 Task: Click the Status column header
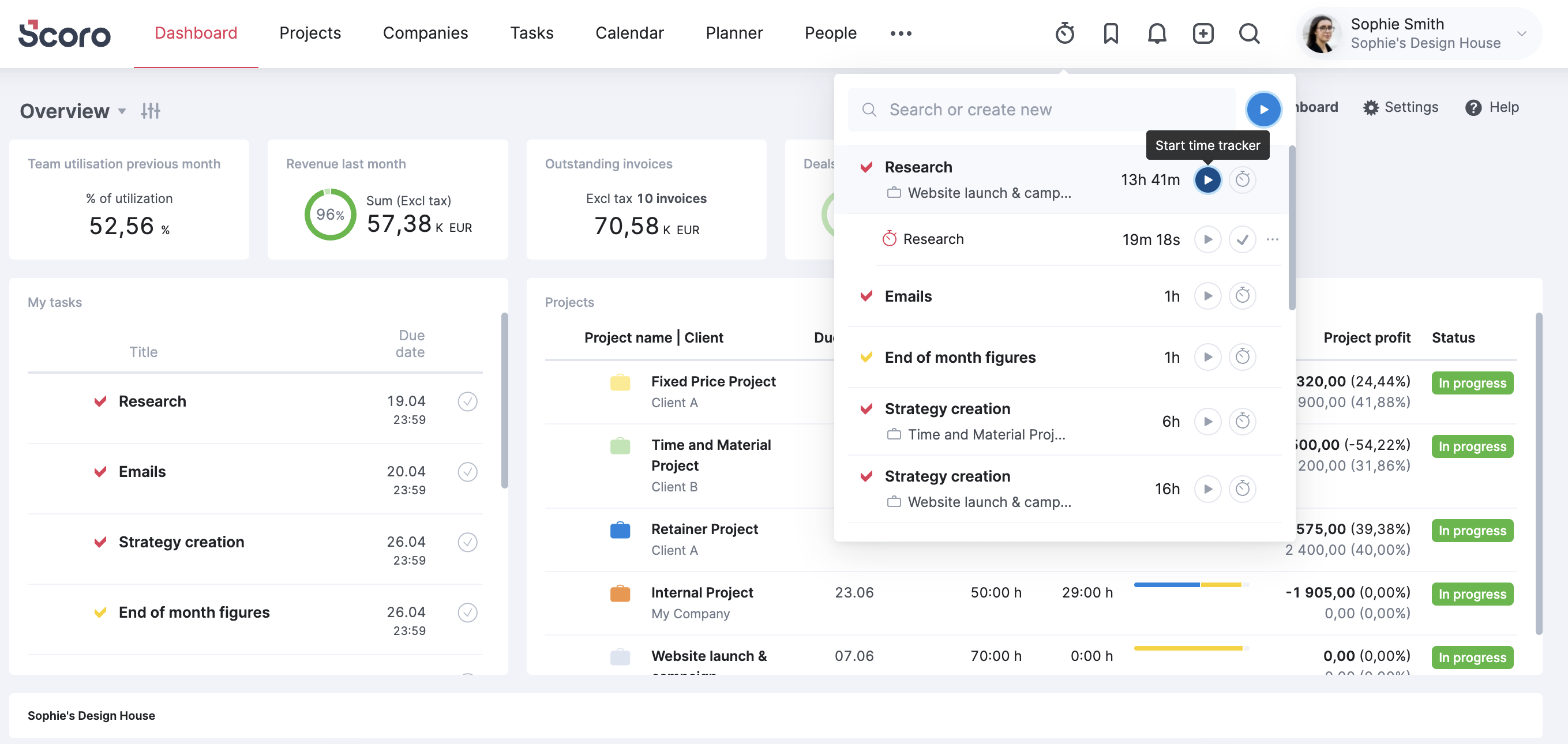(x=1453, y=337)
